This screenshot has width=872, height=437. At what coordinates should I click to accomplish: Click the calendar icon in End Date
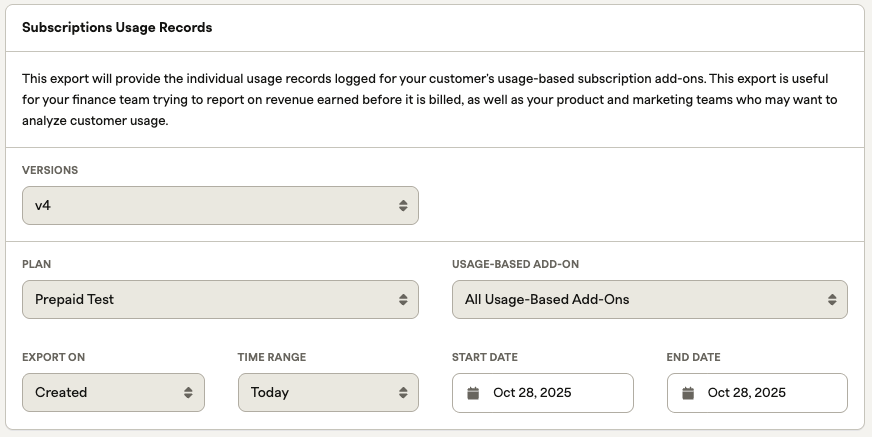688,393
